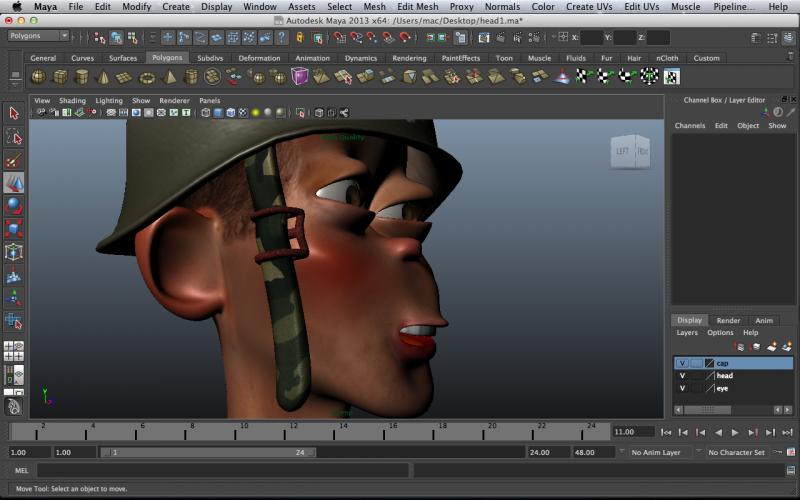Switch to the Animation shelf tab
Image resolution: width=800 pixels, height=500 pixels.
click(x=312, y=58)
